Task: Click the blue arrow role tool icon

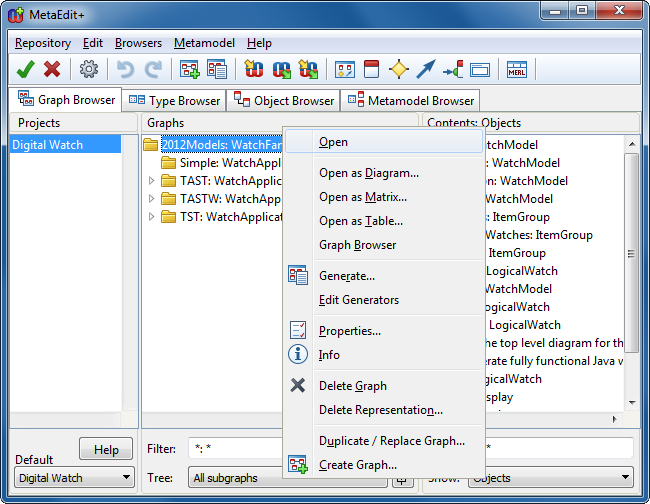Action: click(426, 69)
